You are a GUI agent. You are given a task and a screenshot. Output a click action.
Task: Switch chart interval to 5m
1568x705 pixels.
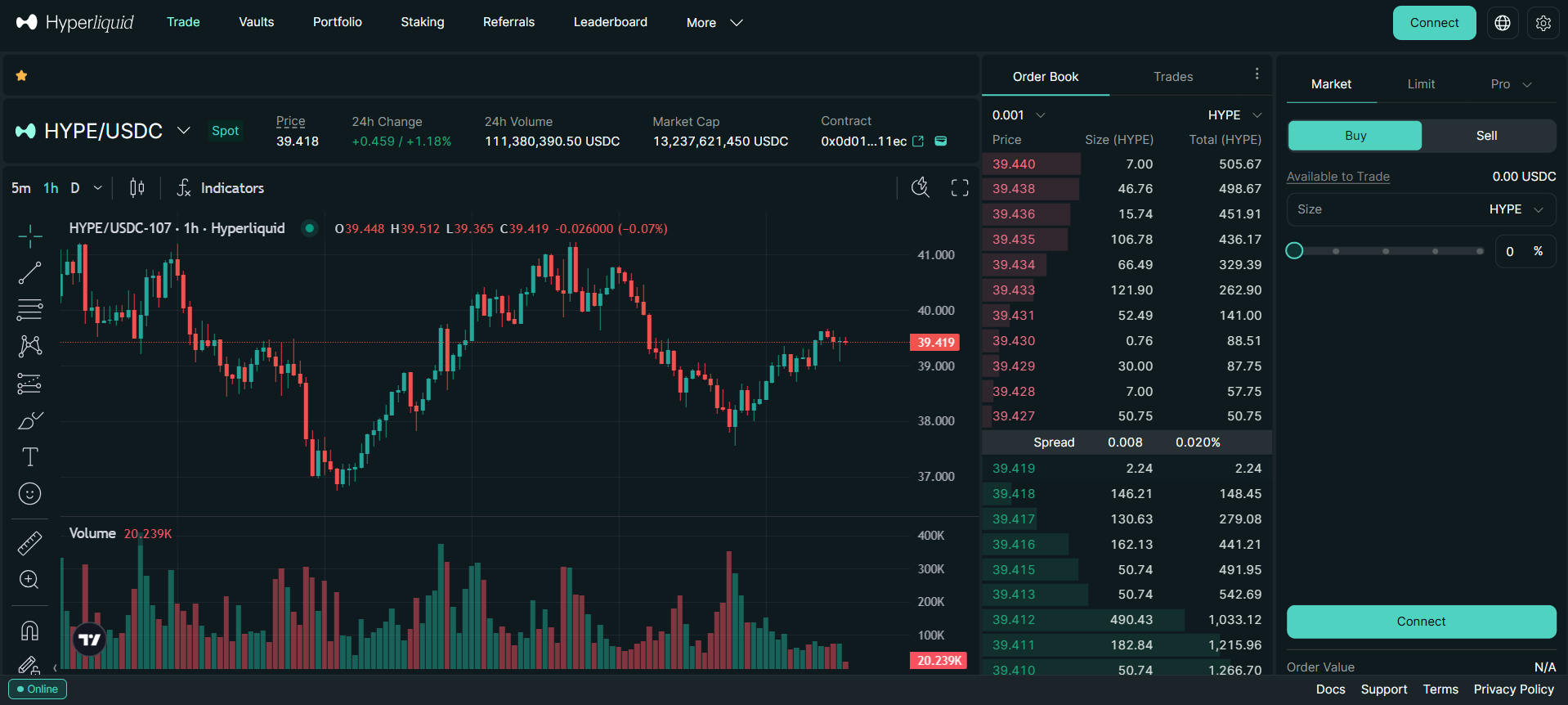21,188
